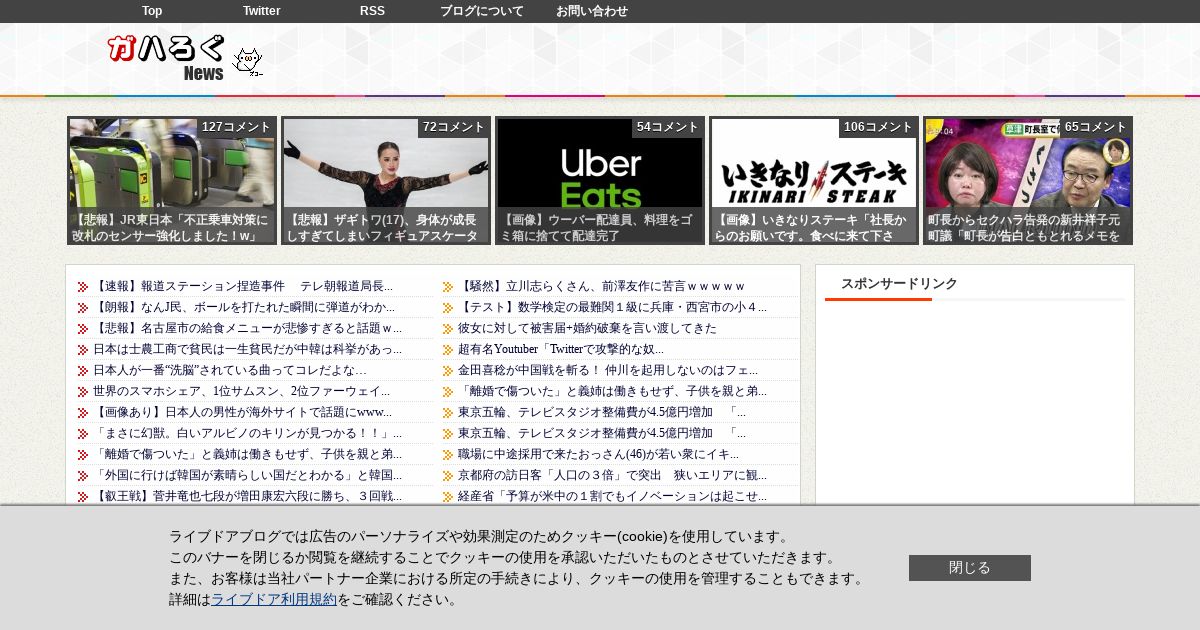Open 世界のスマホシェア headline
The width and height of the screenshot is (1200, 630).
(x=242, y=391)
